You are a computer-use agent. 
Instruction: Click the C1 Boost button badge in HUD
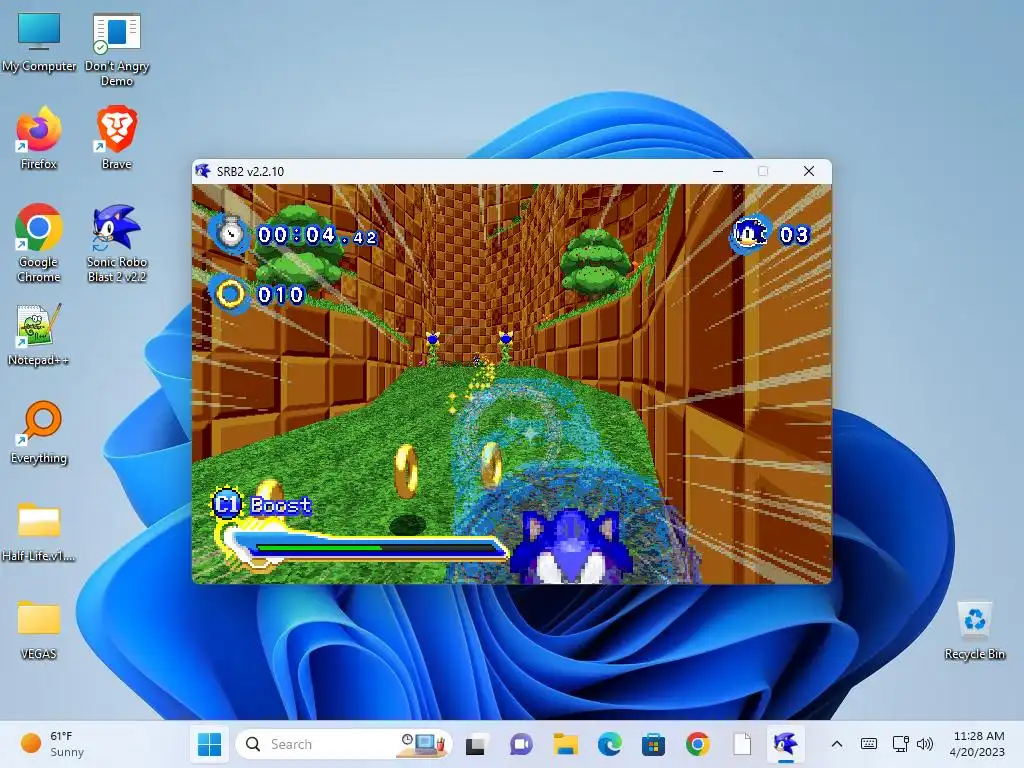(x=227, y=504)
